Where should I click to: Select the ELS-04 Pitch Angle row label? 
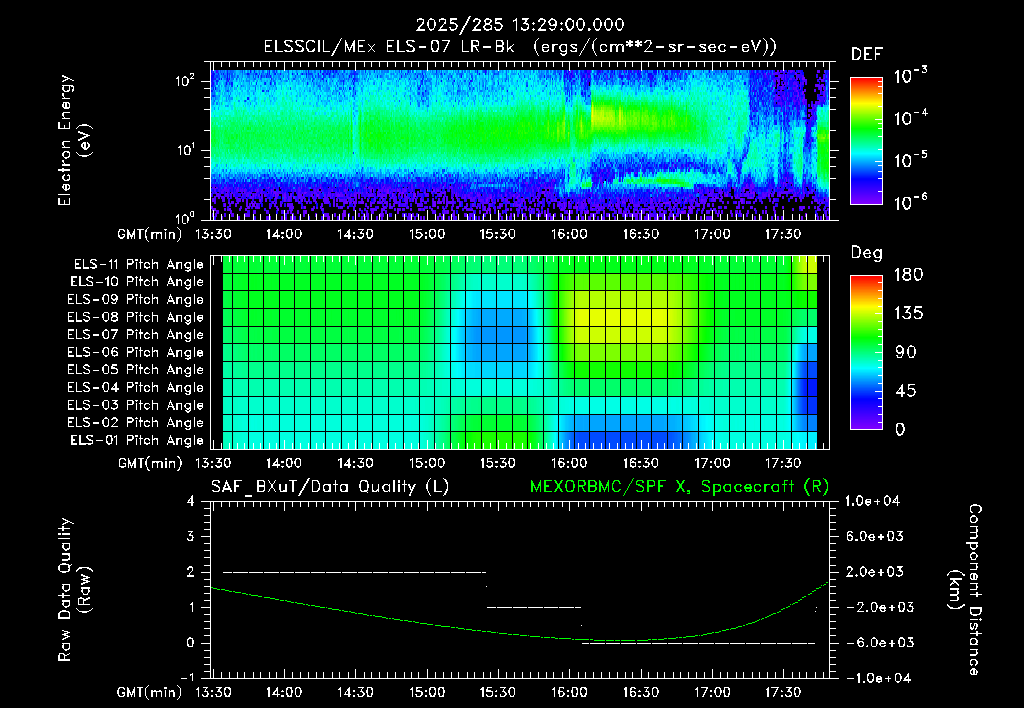pos(136,388)
